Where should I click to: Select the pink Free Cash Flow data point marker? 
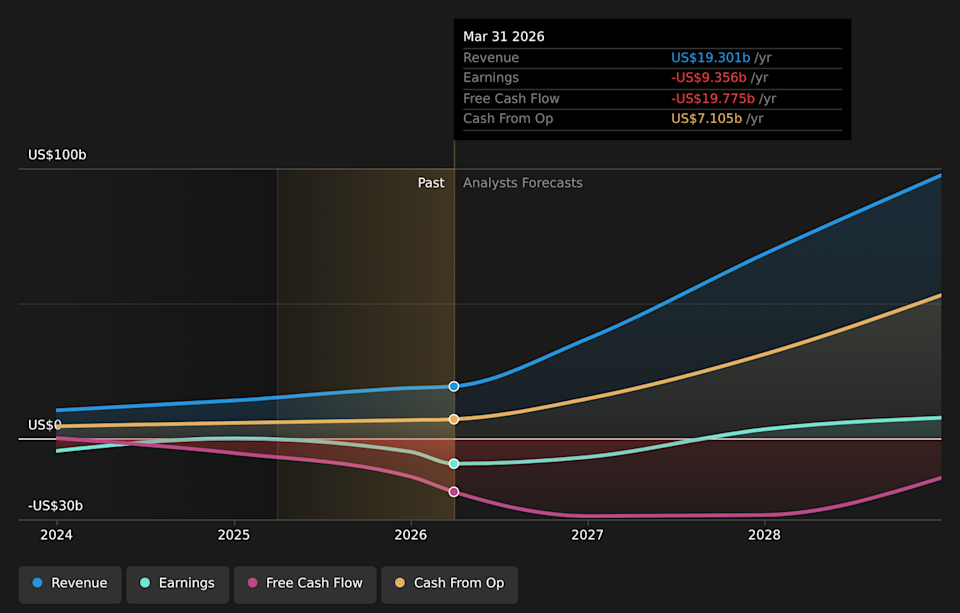pos(454,492)
